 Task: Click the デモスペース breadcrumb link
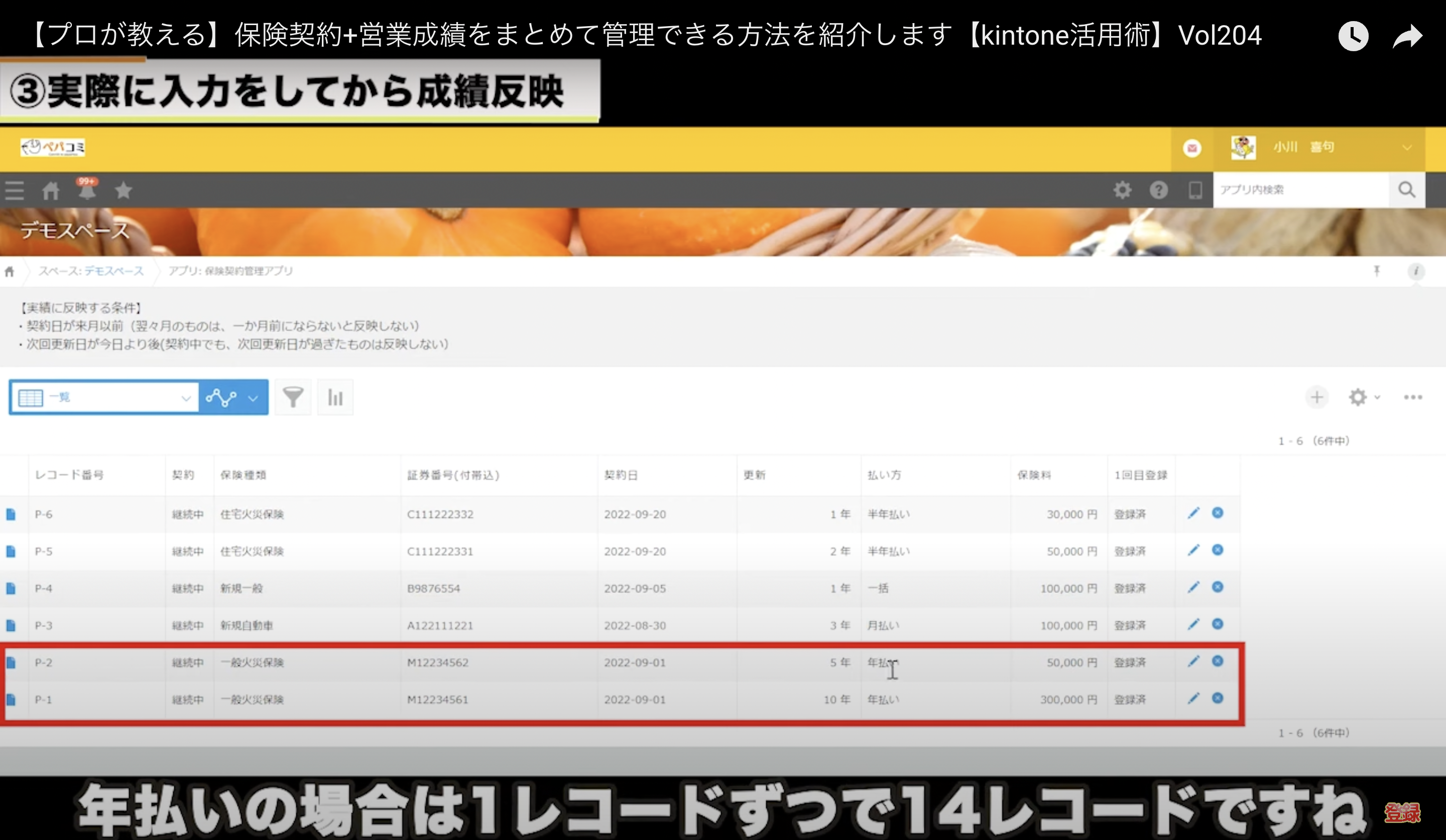(x=113, y=270)
